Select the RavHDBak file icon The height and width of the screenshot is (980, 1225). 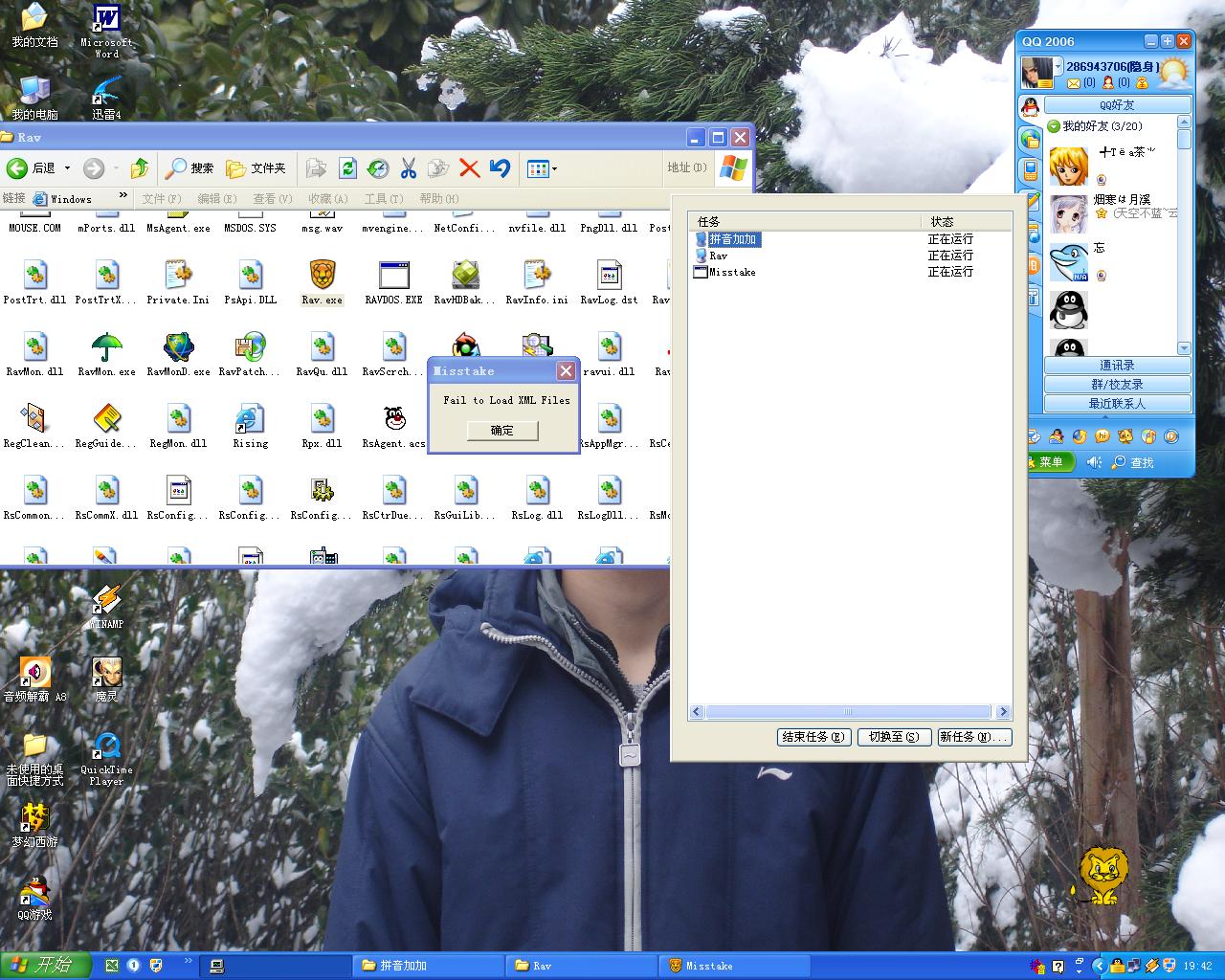click(x=466, y=276)
